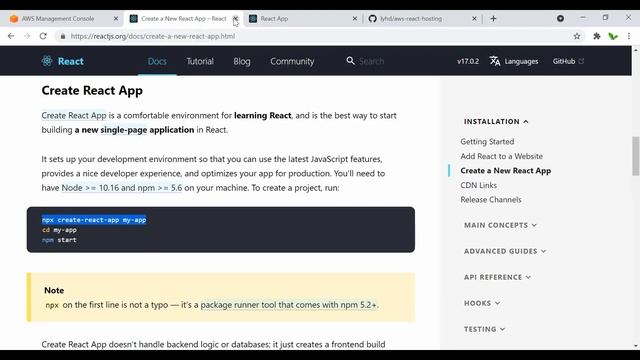
Task: Open the Extensions puzzle icon
Action: coord(597,36)
